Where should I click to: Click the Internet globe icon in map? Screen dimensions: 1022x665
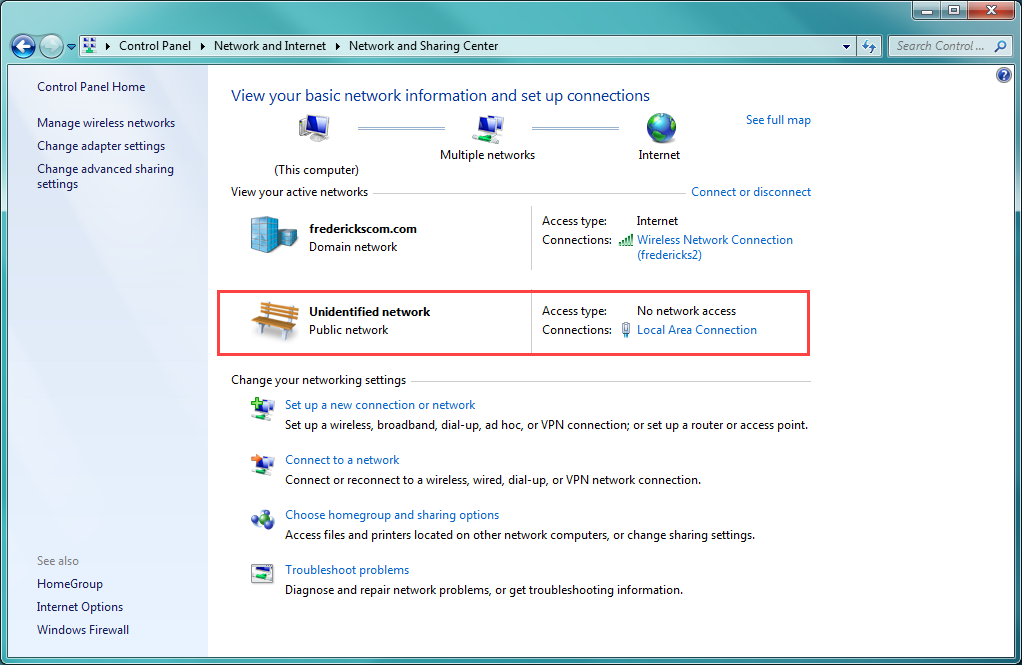coord(661,128)
